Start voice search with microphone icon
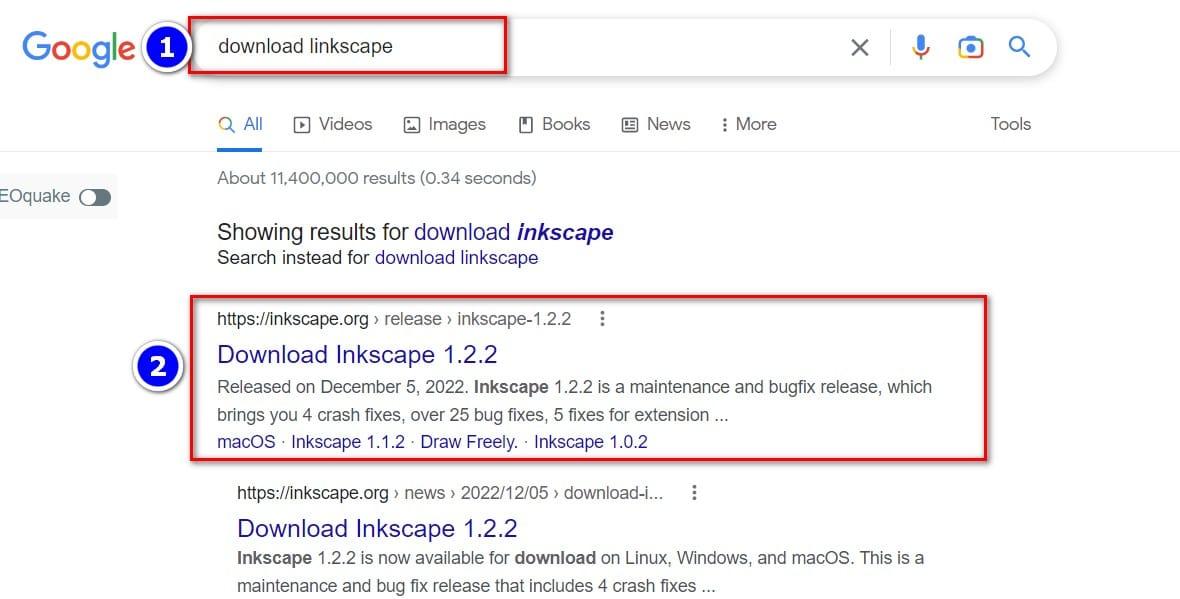1180x599 pixels. 921,47
